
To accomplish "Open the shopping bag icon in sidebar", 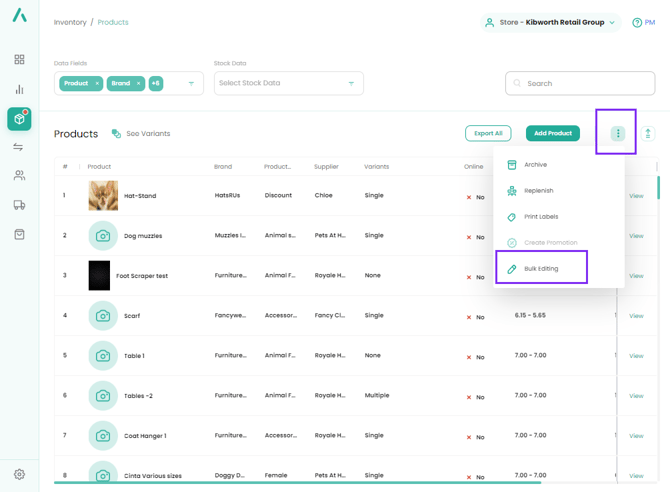I will coord(19,234).
